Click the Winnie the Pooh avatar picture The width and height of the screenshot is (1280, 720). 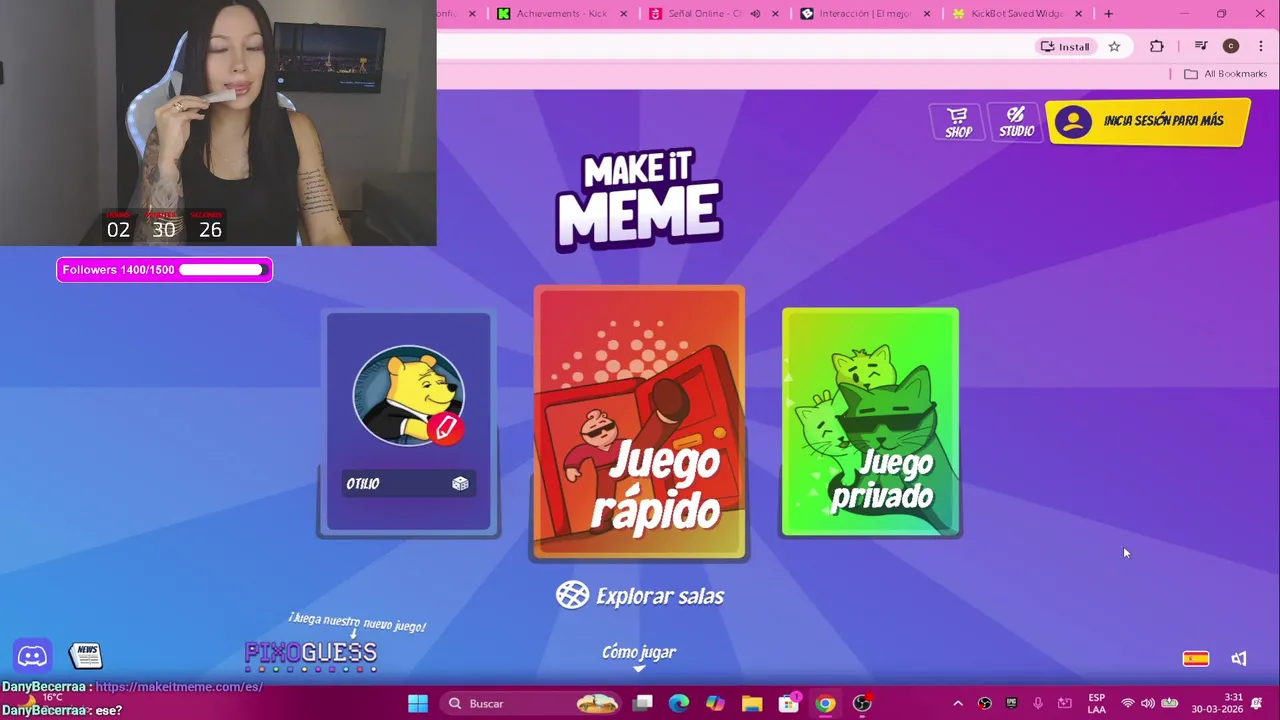[x=408, y=396]
